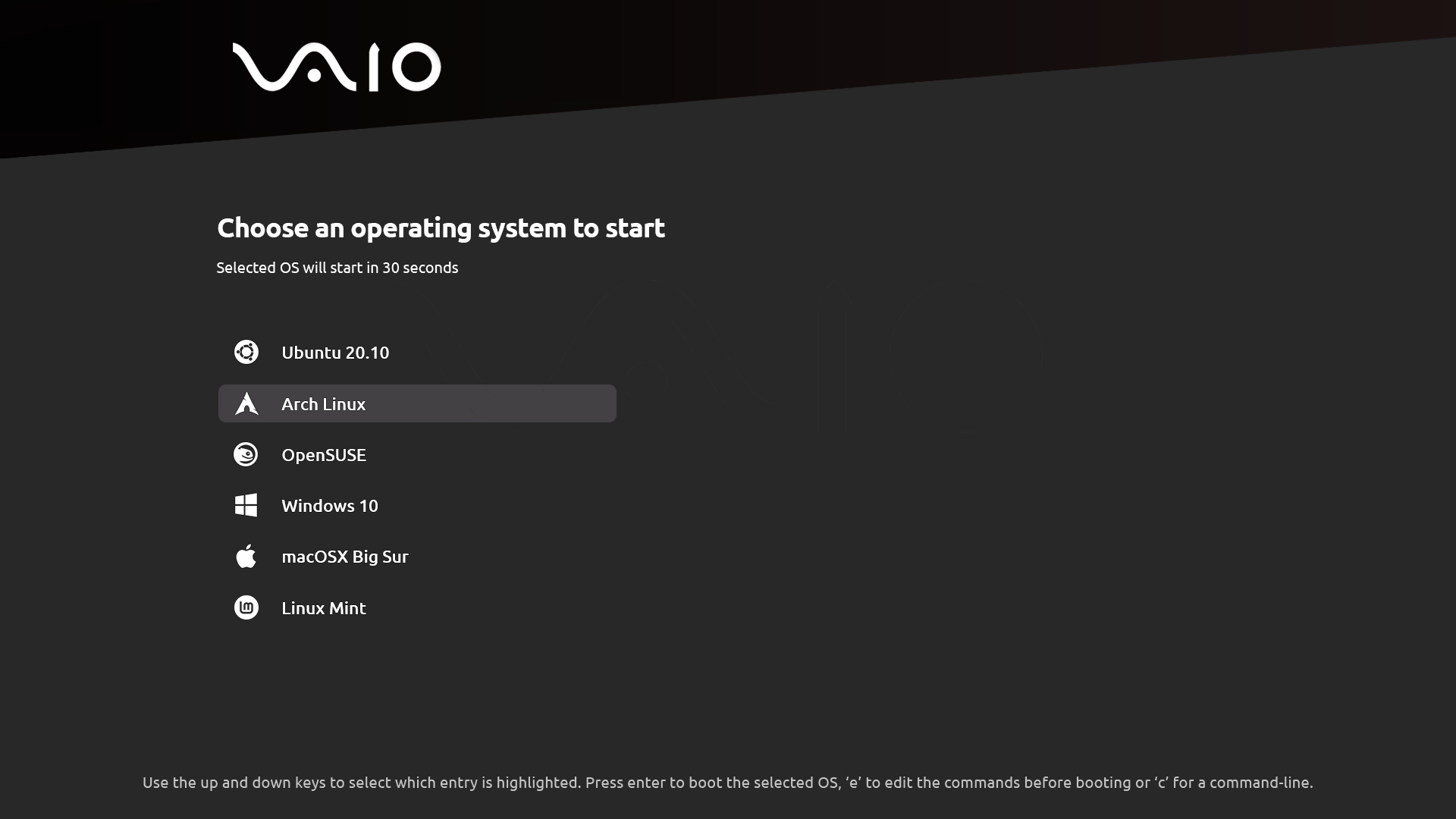Click the OpenSUSE chameleon icon
The height and width of the screenshot is (819, 1456).
pyautogui.click(x=246, y=454)
